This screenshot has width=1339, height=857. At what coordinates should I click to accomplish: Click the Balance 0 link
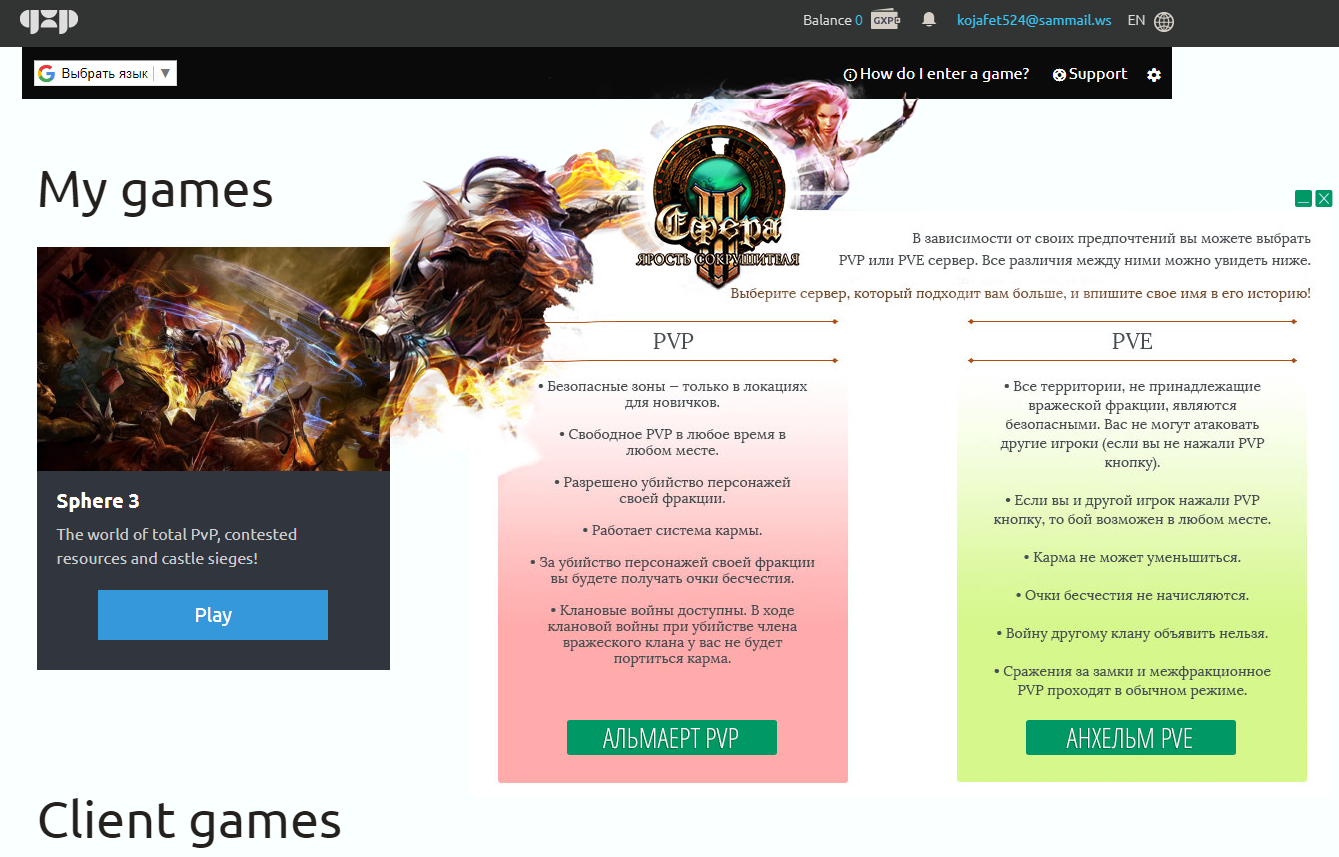[832, 20]
